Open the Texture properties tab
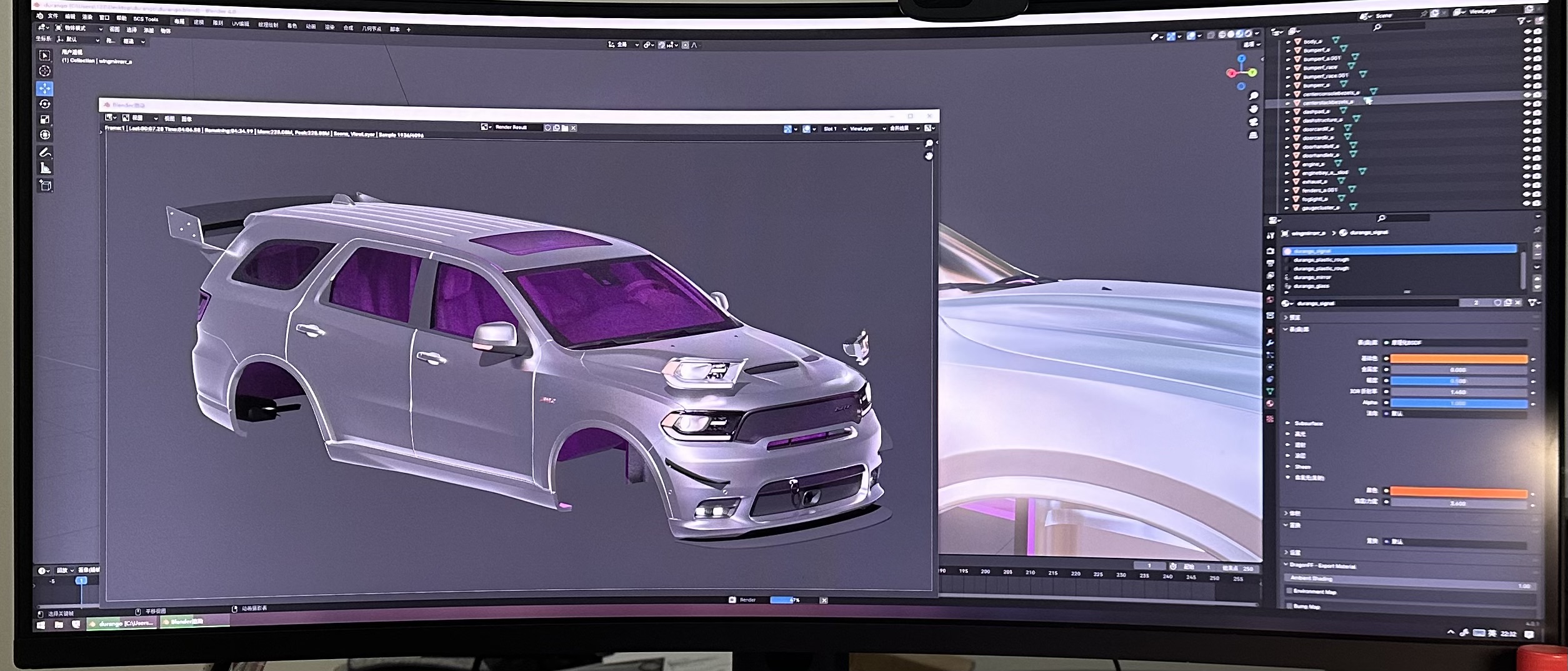Viewport: 1568px width, 671px height. [x=1270, y=419]
